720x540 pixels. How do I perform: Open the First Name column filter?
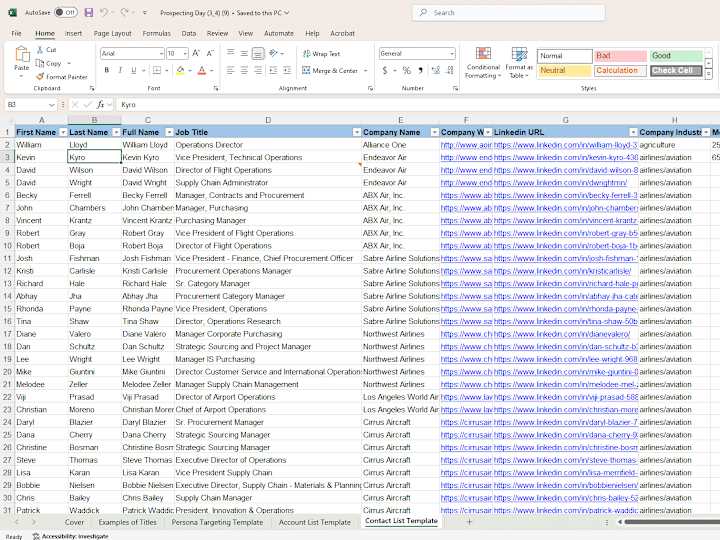63,132
